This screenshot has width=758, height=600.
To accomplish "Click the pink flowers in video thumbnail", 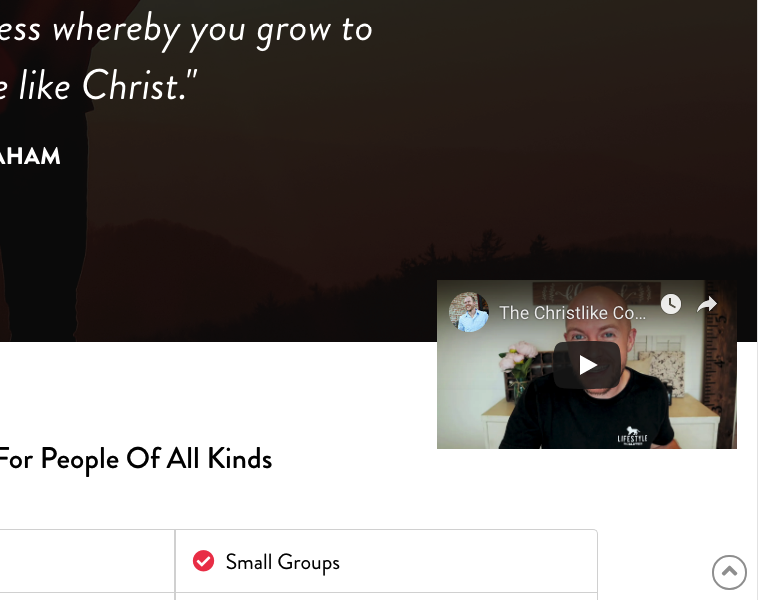I will (518, 355).
